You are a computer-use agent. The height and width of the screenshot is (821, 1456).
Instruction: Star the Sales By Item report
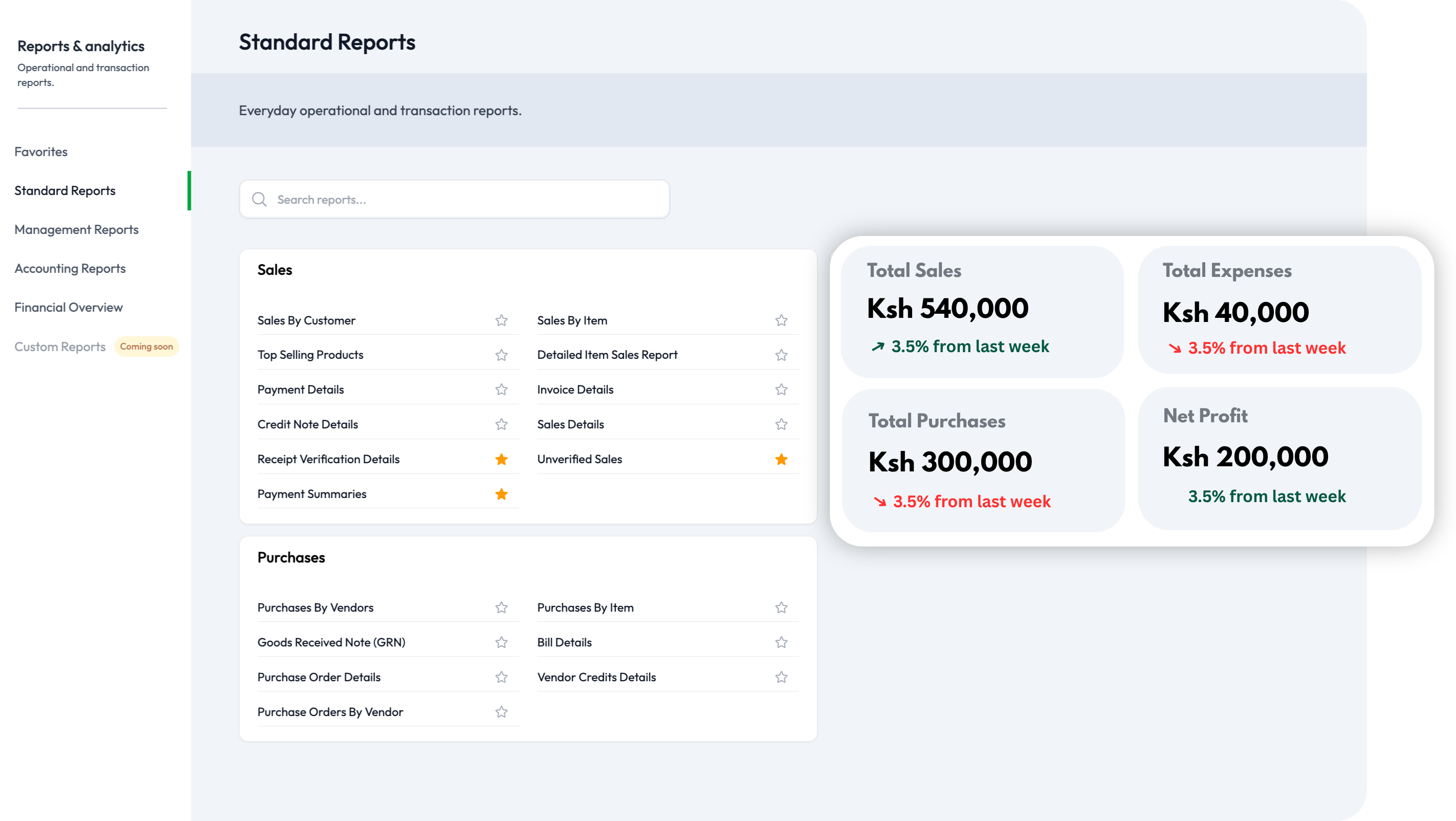(x=781, y=320)
